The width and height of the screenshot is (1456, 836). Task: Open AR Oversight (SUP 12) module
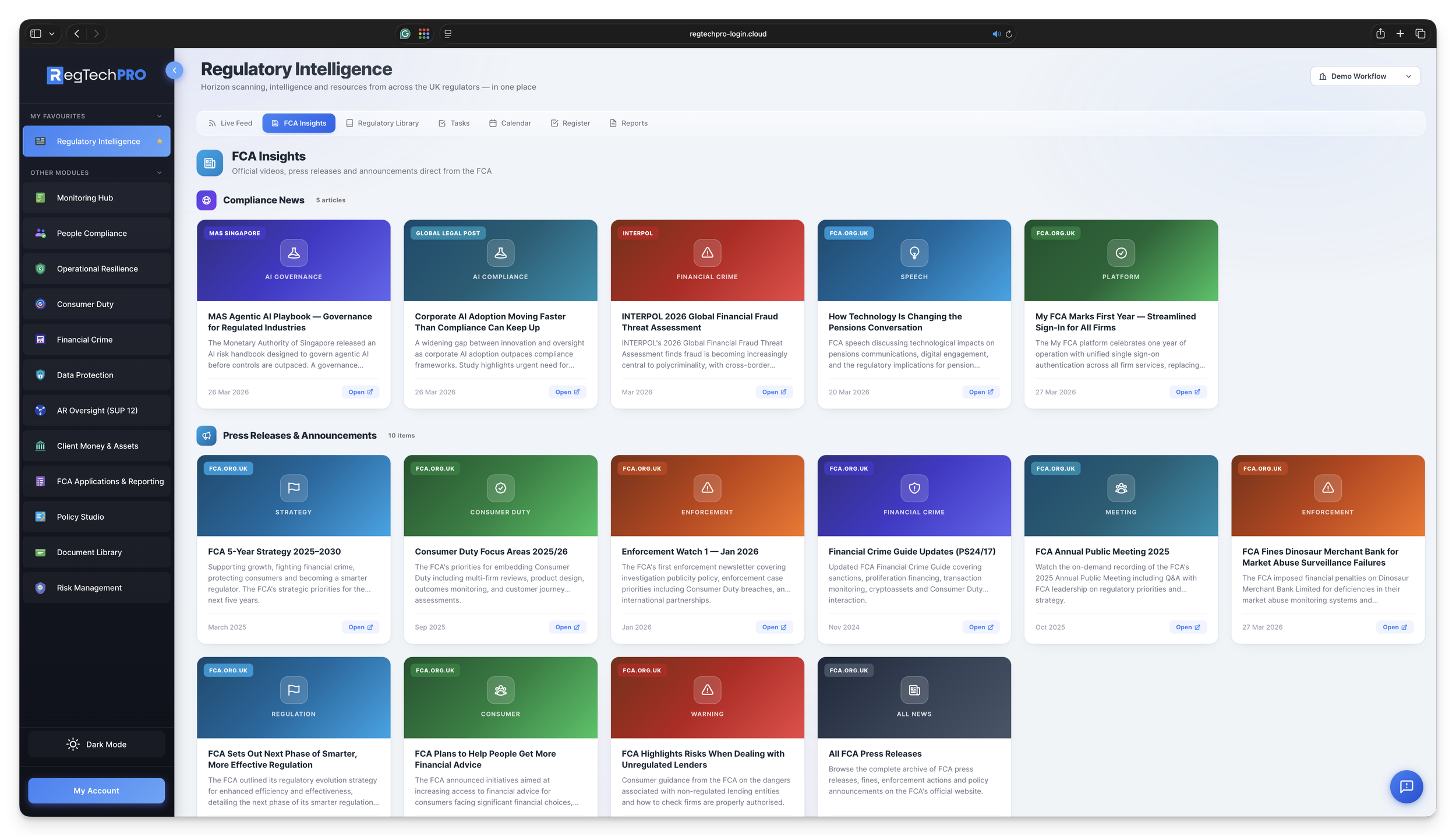pos(96,411)
